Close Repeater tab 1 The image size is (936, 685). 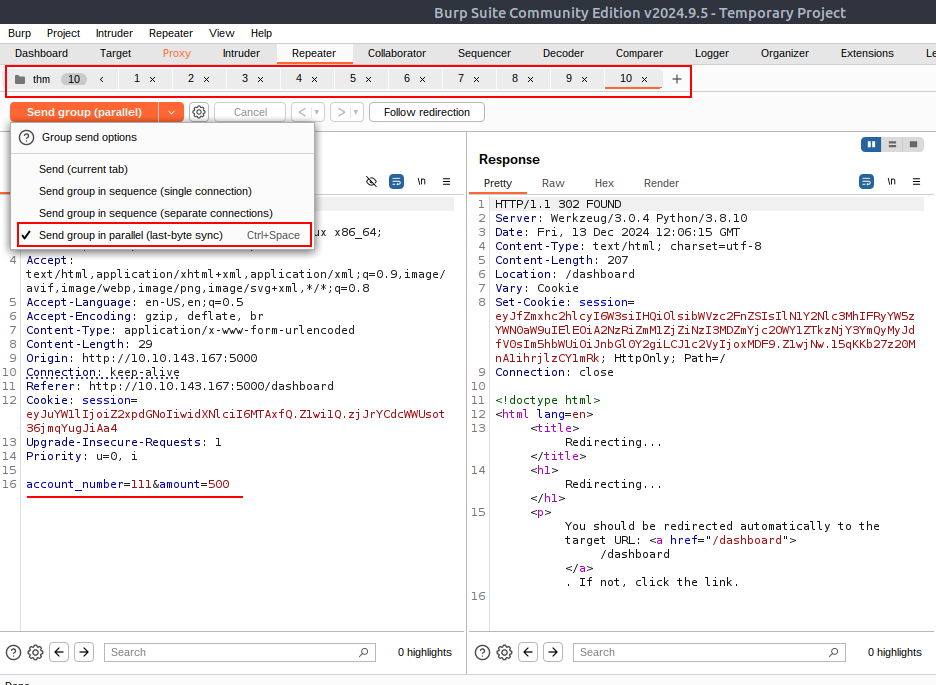[x=152, y=79]
